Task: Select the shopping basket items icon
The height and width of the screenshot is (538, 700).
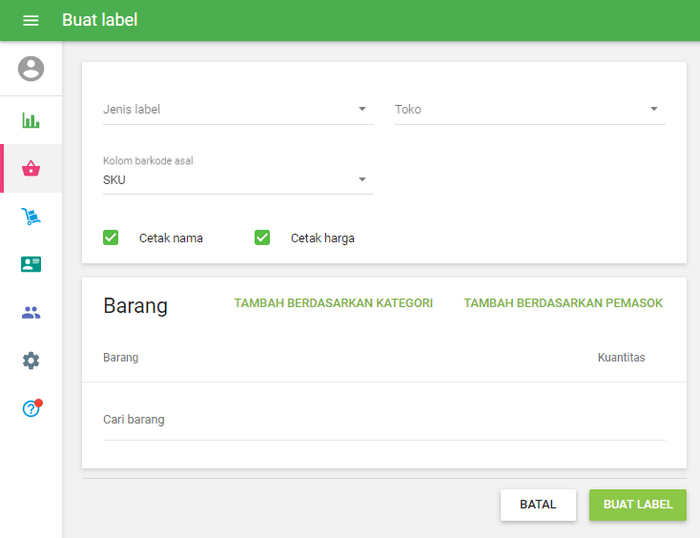Action: 31,168
